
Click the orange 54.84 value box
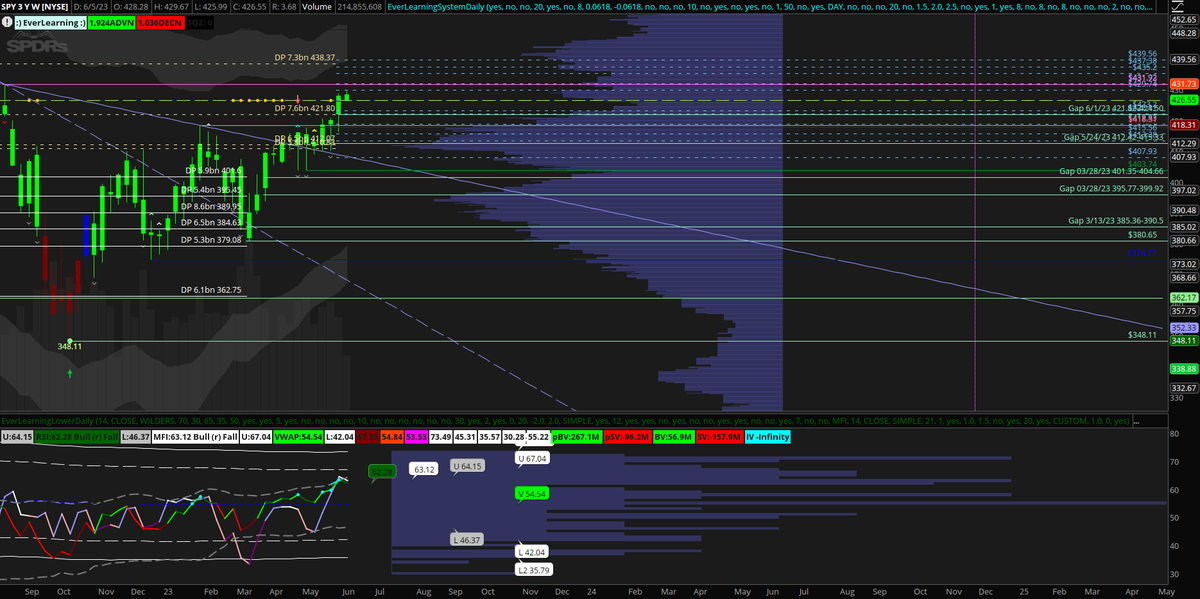pos(391,437)
